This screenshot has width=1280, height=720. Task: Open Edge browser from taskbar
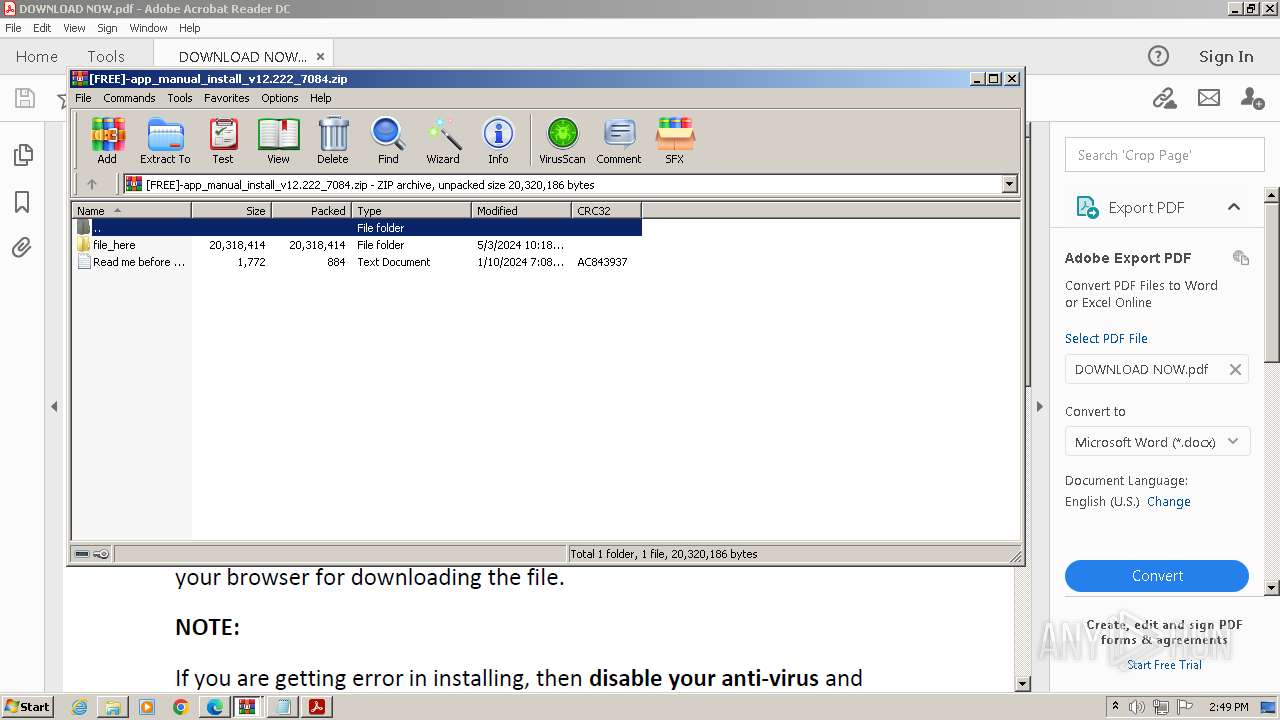click(x=214, y=707)
